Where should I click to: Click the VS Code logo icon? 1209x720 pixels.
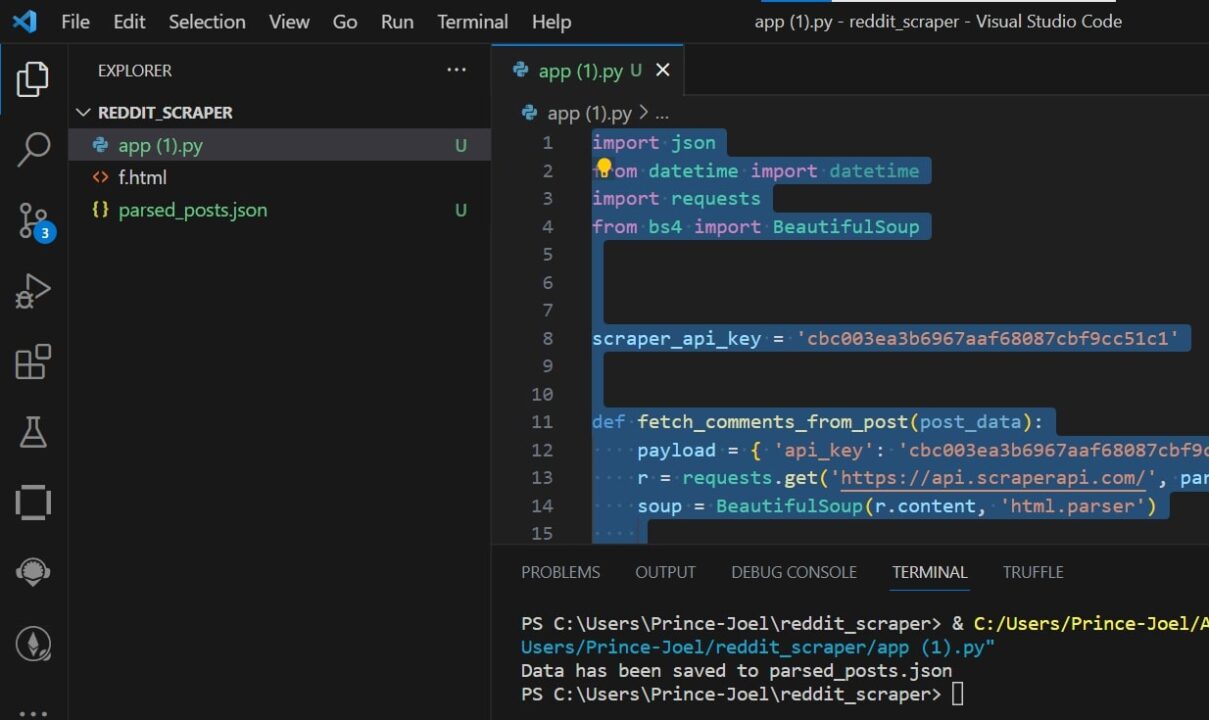pyautogui.click(x=22, y=21)
